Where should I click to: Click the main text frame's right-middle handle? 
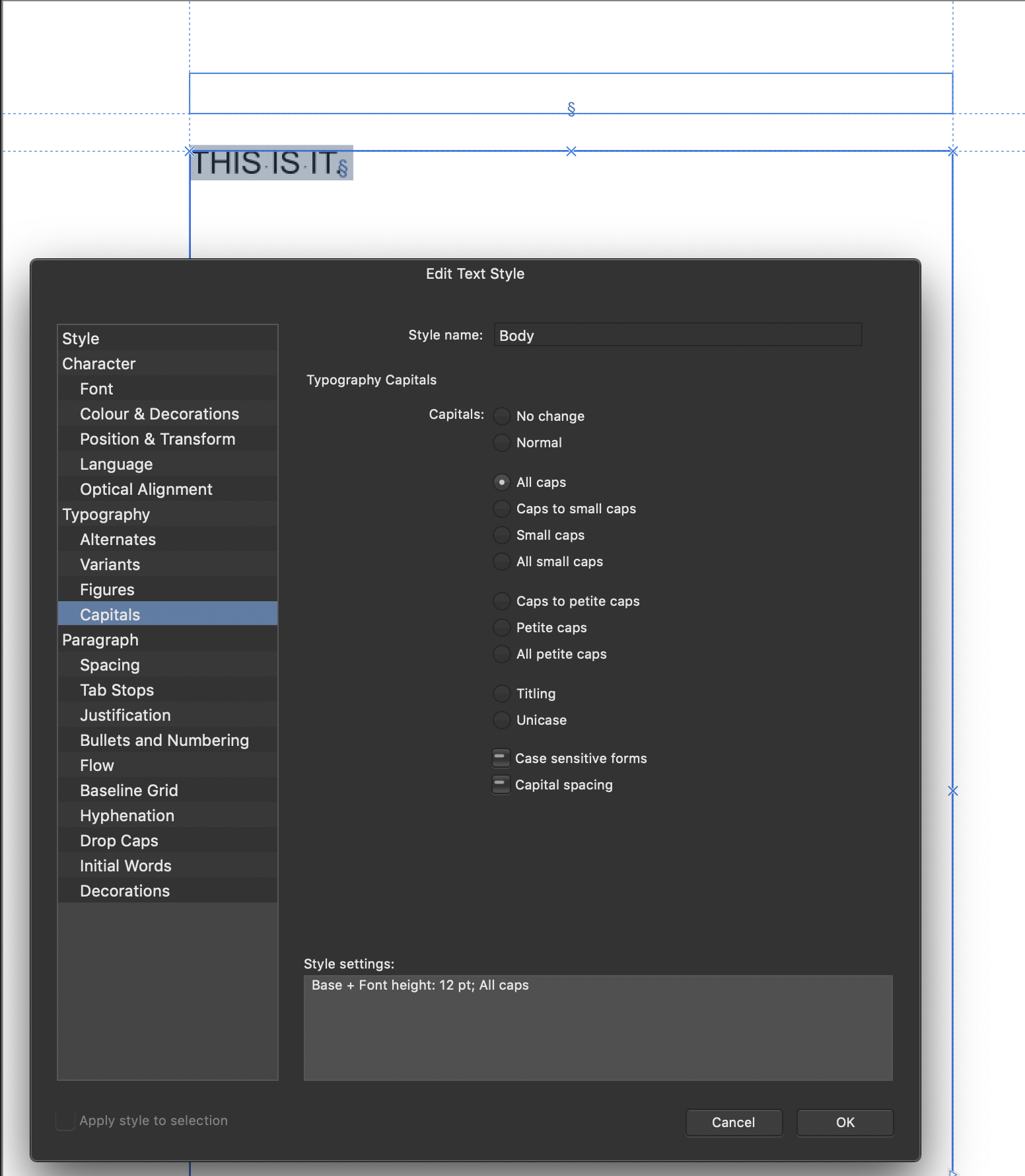(x=952, y=791)
